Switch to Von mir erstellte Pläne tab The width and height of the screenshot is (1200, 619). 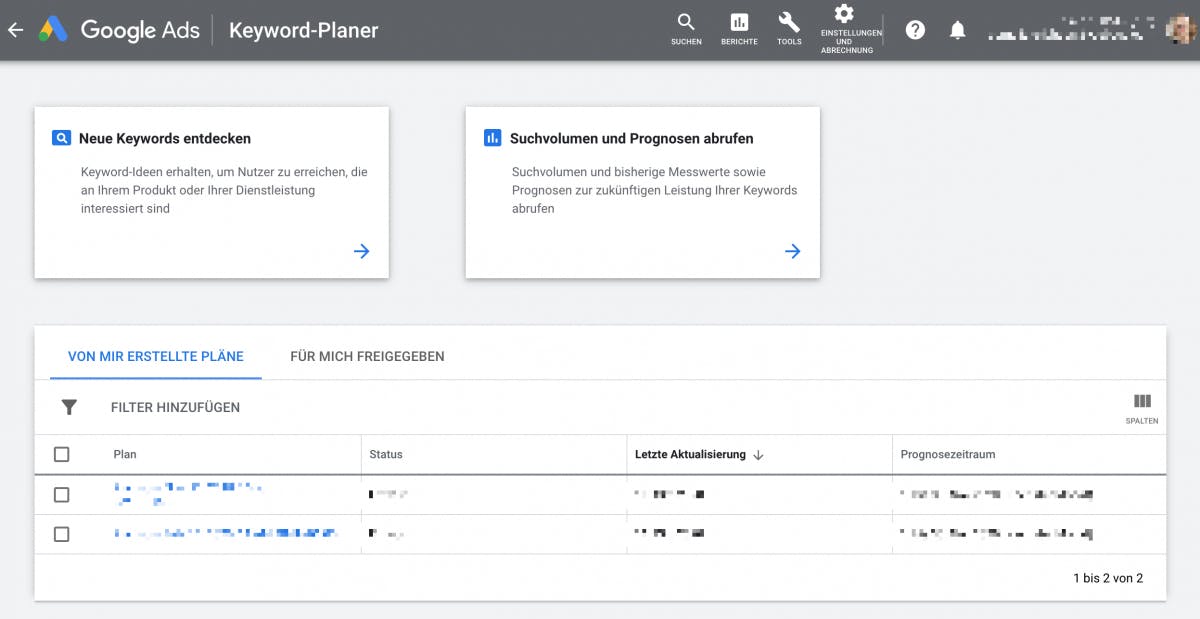click(155, 356)
